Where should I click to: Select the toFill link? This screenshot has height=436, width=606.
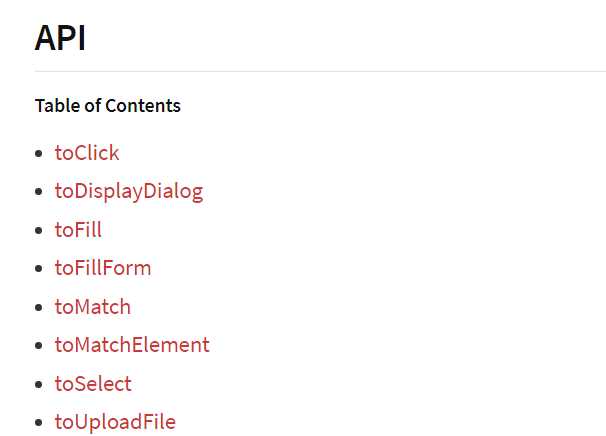(x=78, y=230)
